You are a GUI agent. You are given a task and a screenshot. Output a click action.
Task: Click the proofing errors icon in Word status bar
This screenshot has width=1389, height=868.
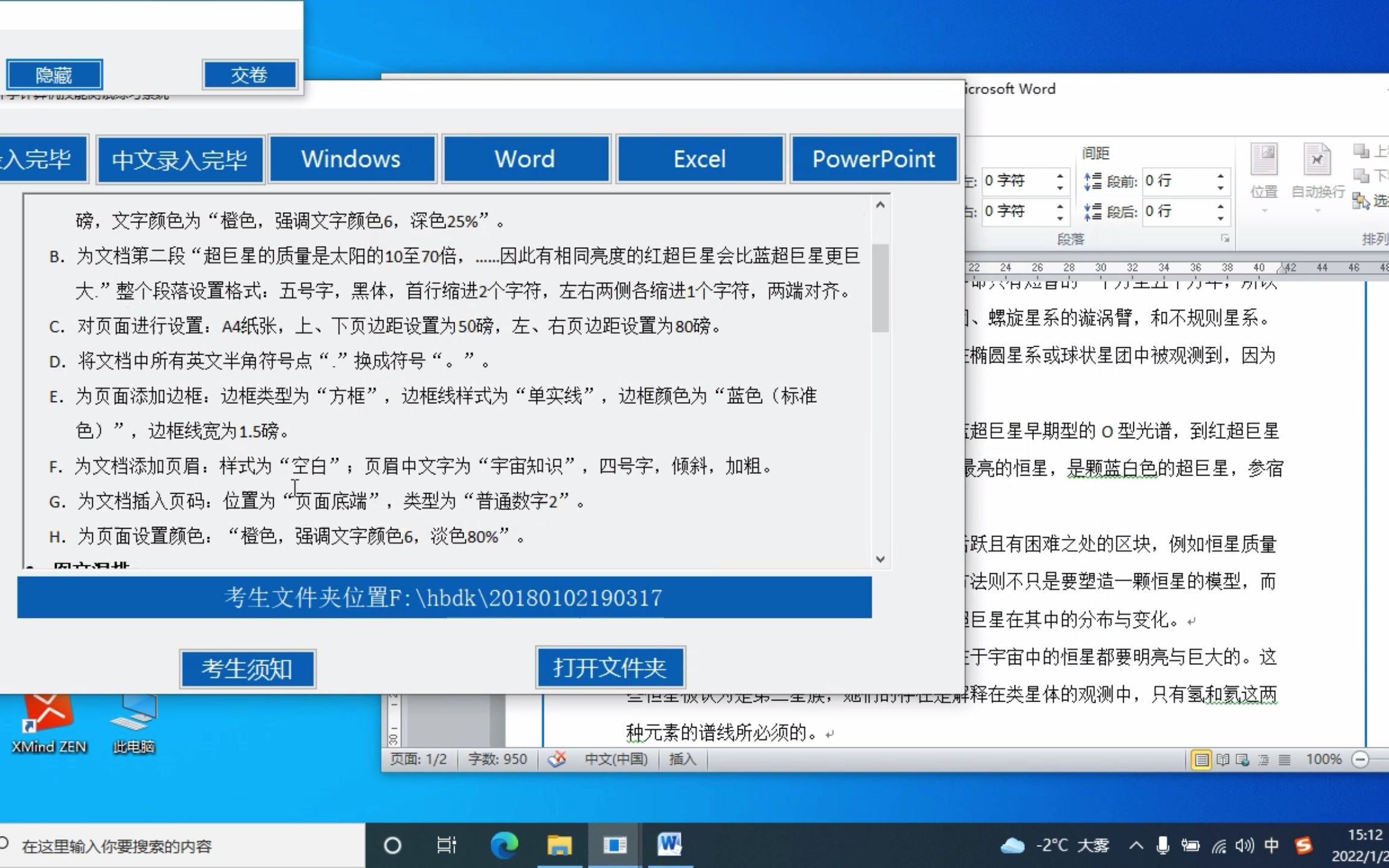[556, 759]
